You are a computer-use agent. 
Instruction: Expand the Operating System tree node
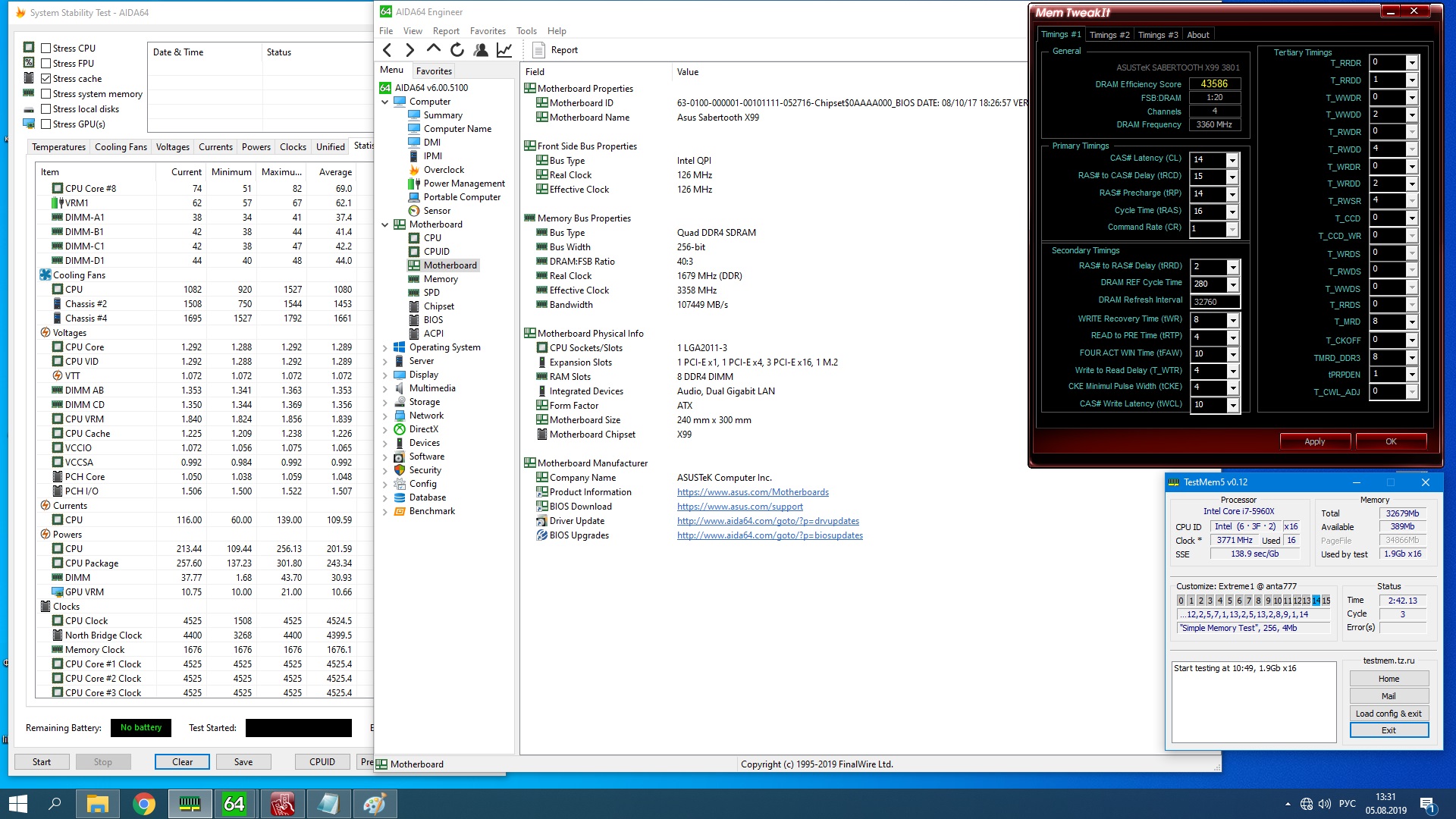click(384, 347)
